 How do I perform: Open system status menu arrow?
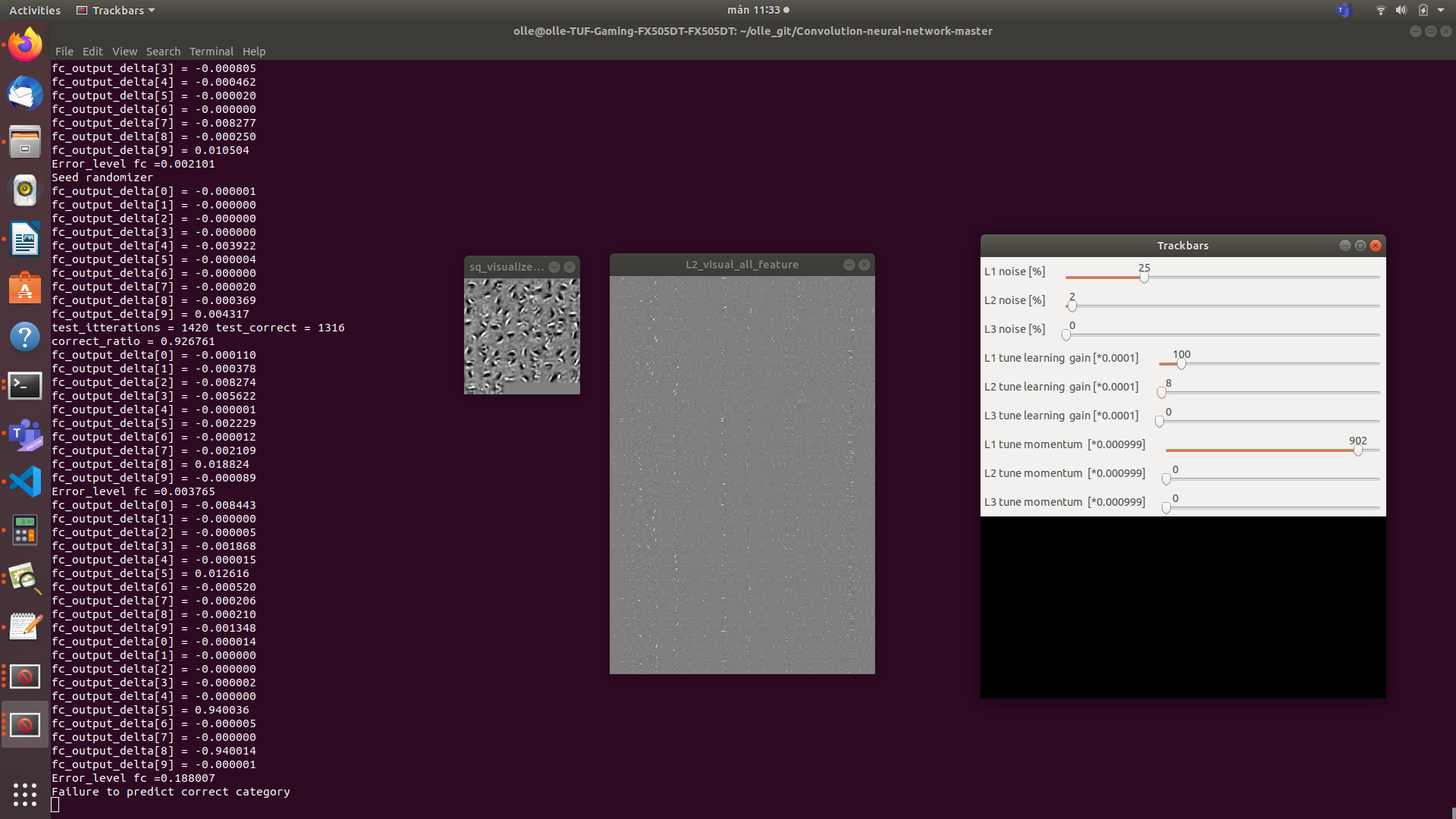(x=1441, y=11)
